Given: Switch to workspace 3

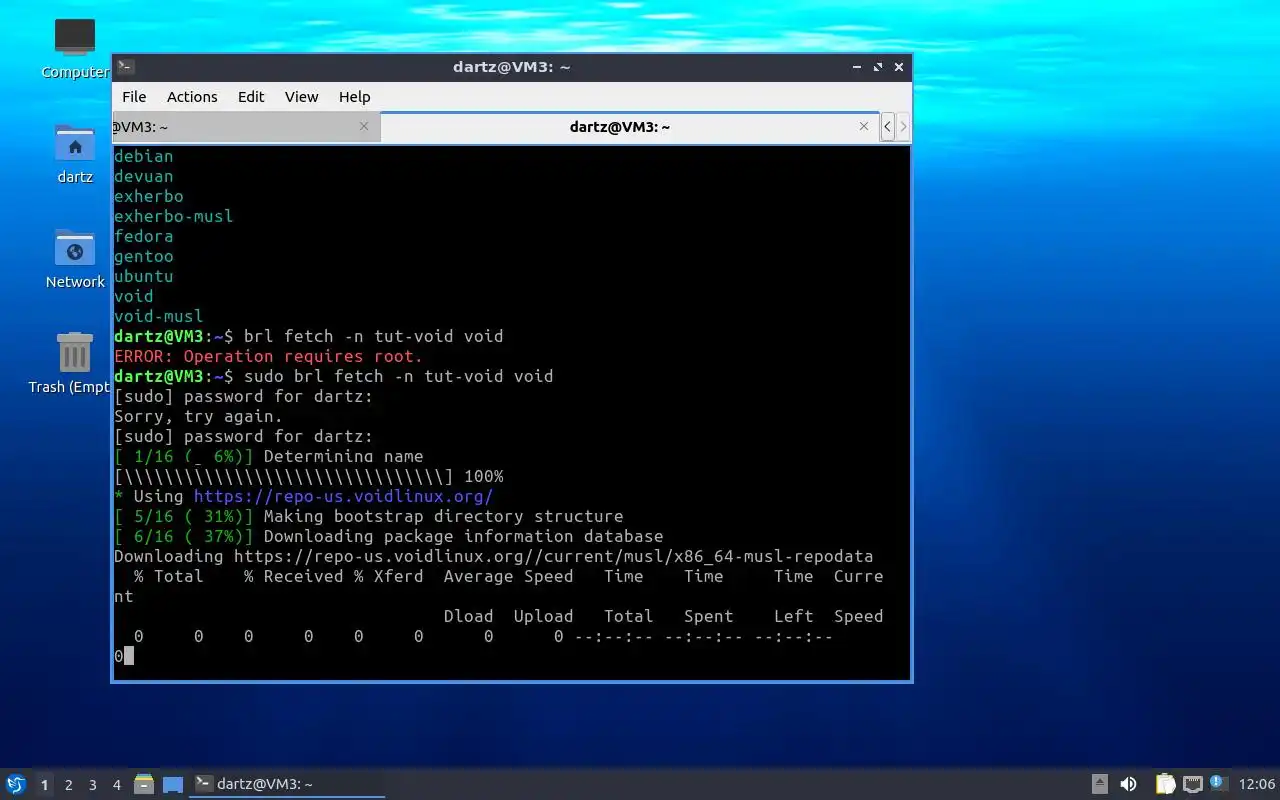Looking at the screenshot, I should [92, 785].
